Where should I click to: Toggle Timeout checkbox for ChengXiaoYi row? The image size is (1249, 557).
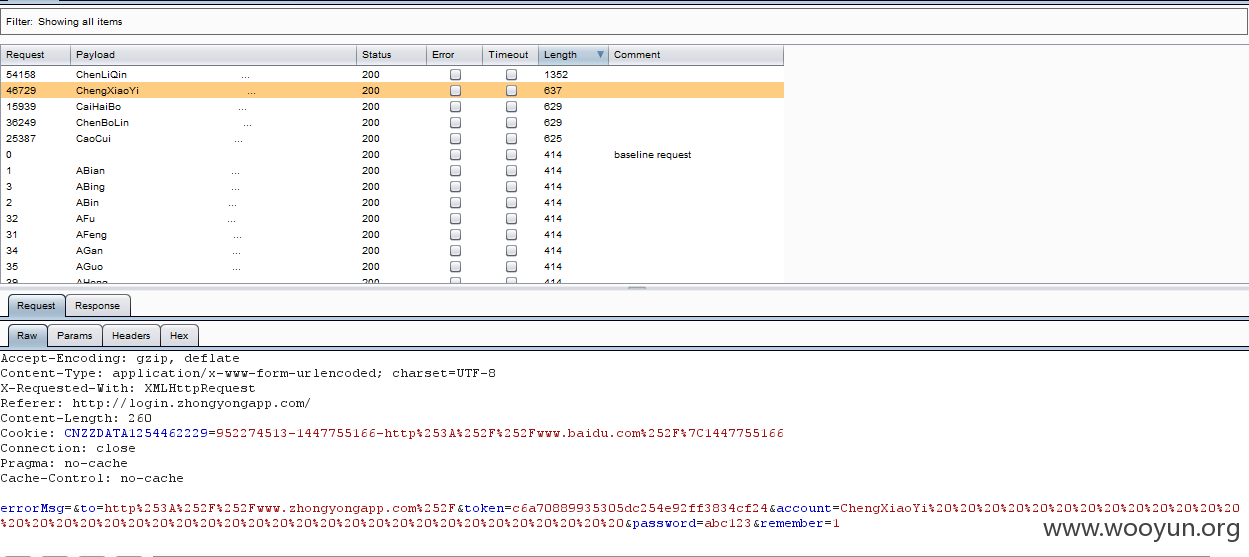(511, 91)
